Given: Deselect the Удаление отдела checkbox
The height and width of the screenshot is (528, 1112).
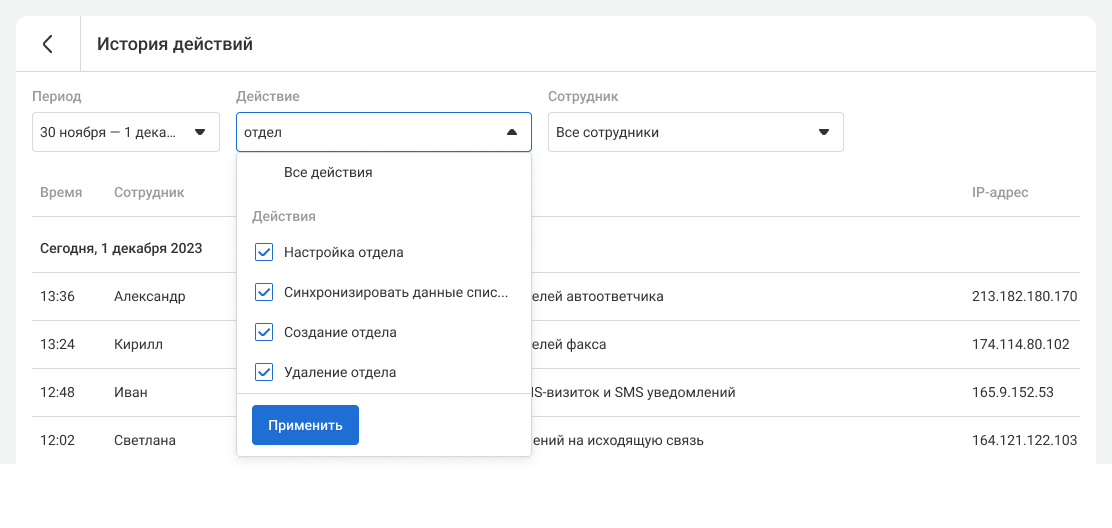Looking at the screenshot, I should click(264, 372).
